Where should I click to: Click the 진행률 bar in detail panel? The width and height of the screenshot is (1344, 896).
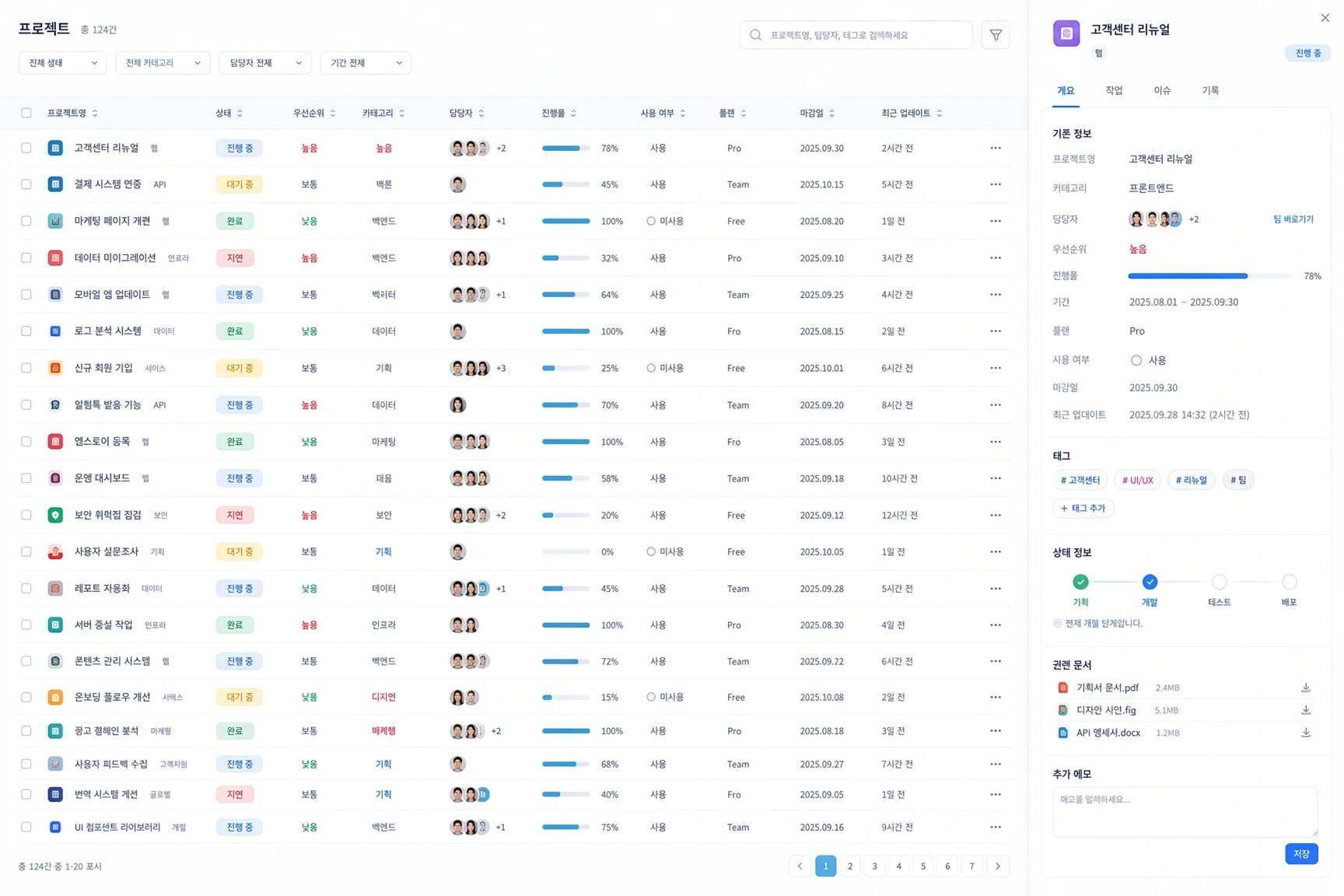point(1210,276)
